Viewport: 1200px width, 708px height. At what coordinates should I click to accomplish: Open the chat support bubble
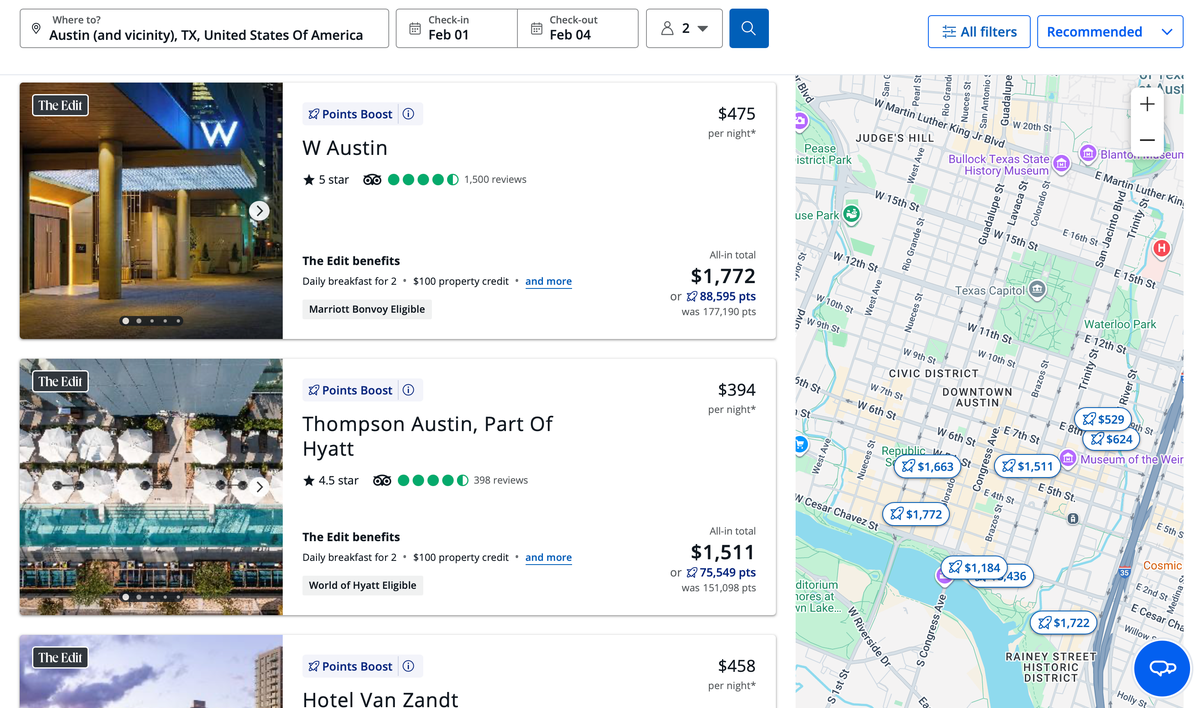(1162, 668)
